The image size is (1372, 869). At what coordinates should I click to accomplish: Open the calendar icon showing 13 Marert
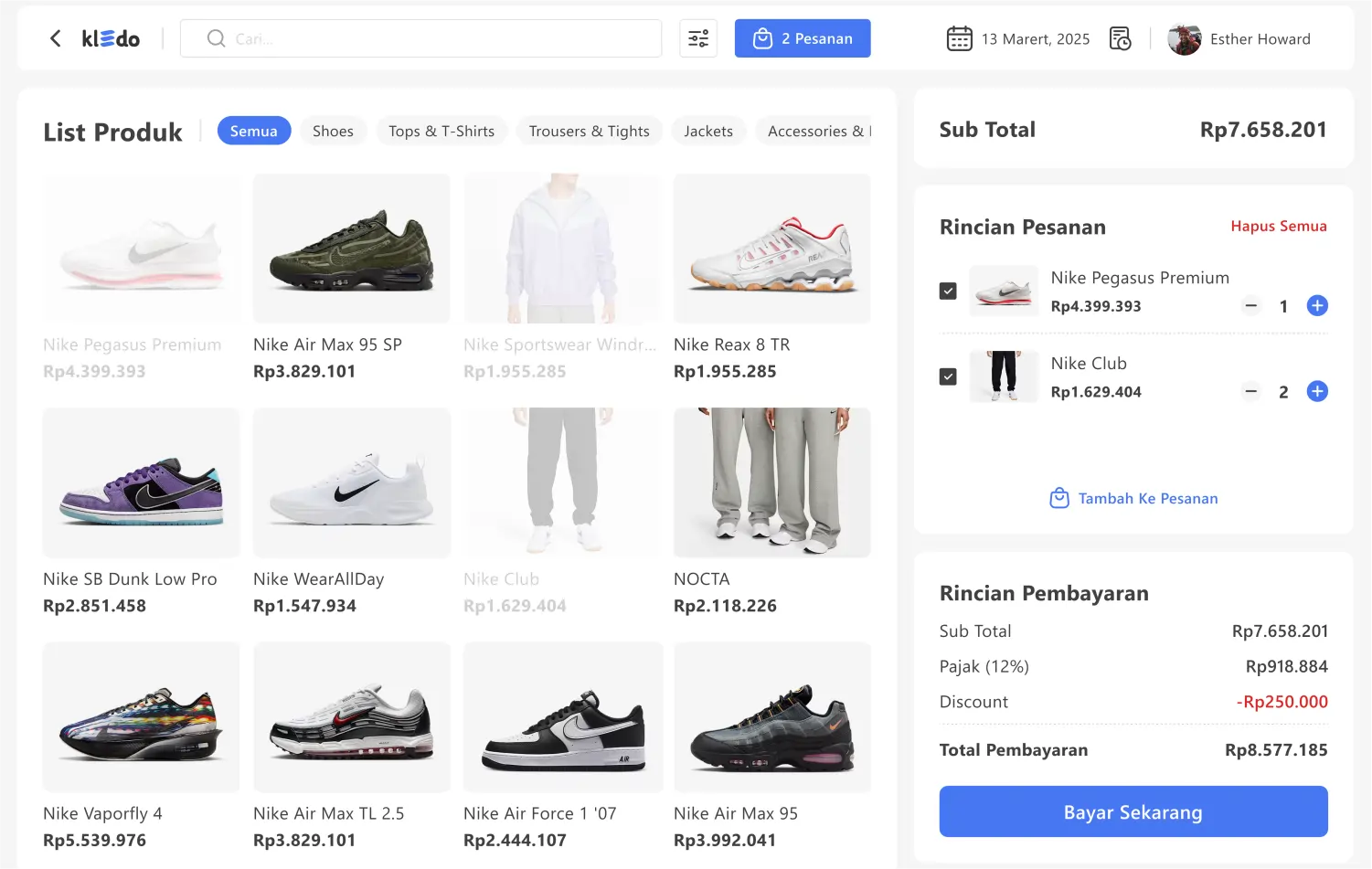959,38
